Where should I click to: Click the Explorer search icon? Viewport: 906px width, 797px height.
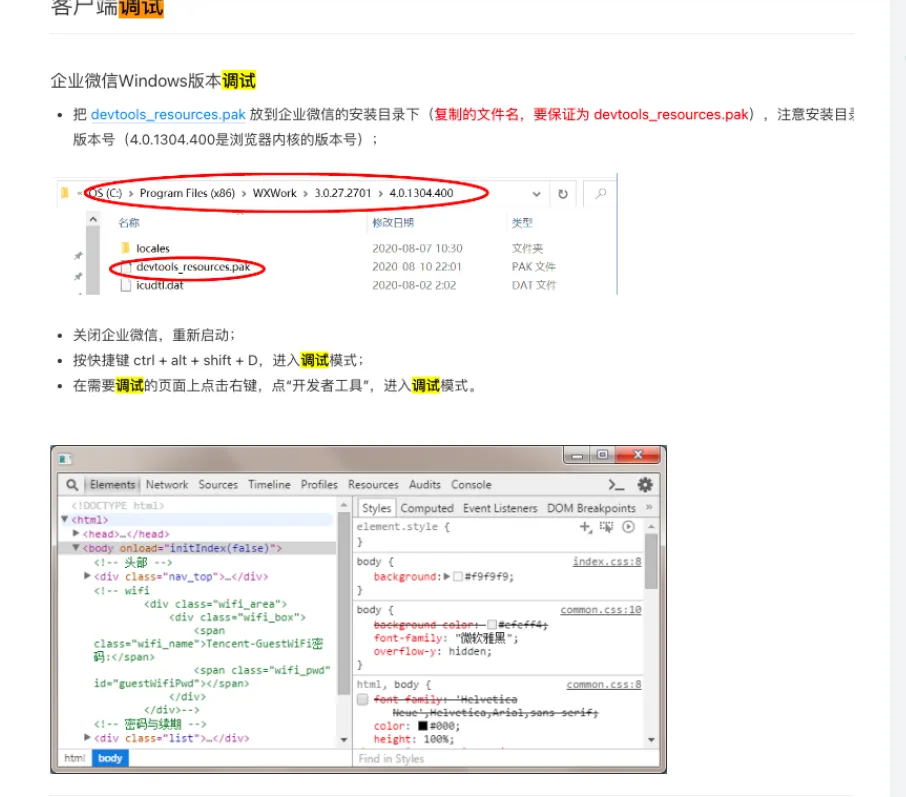point(601,194)
